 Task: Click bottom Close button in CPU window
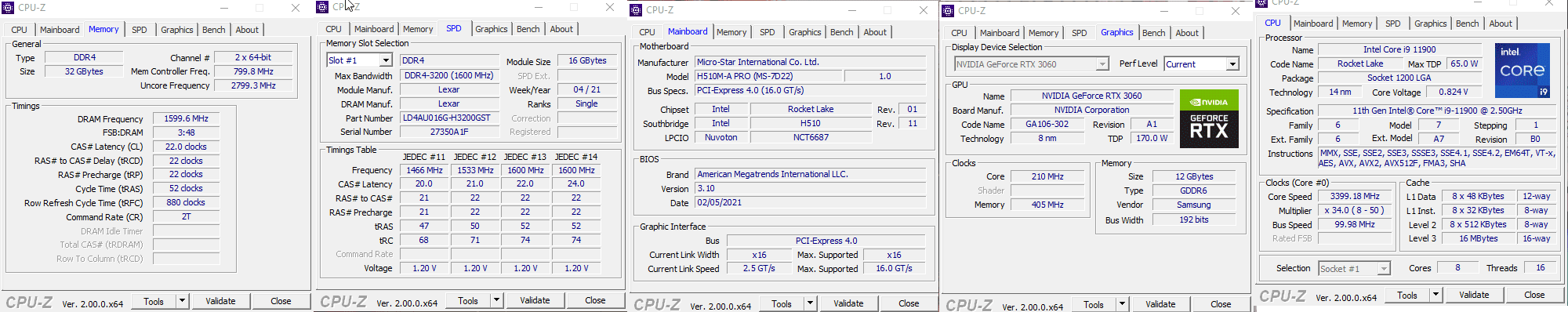[1534, 295]
